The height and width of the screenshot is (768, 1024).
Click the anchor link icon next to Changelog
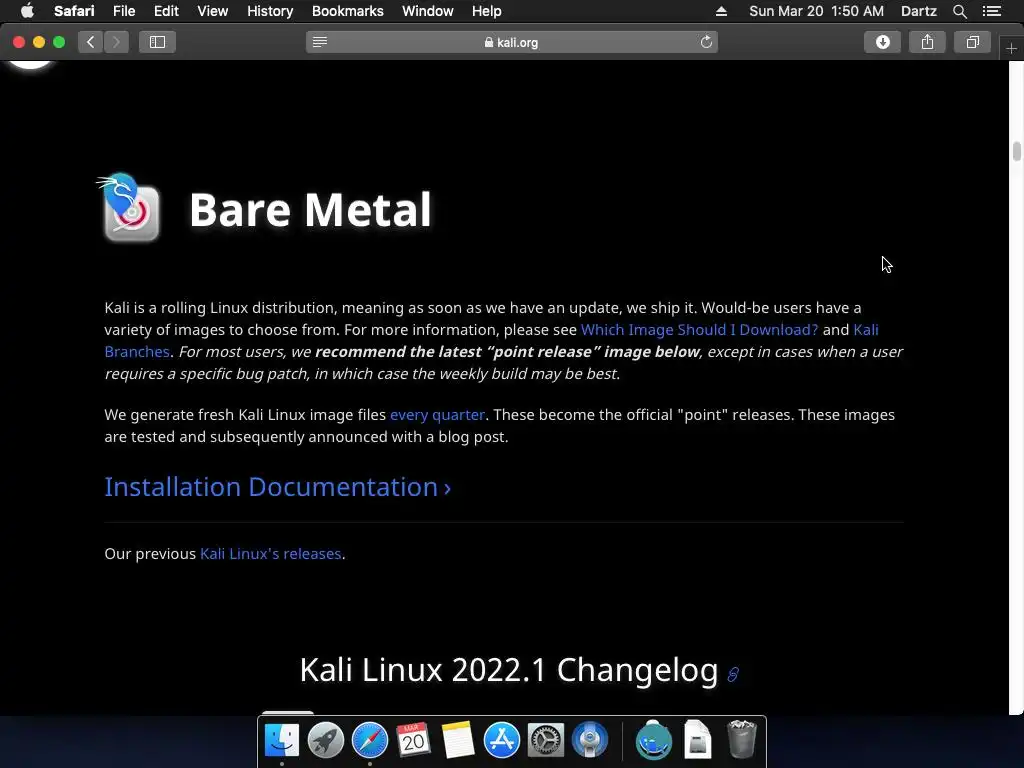click(x=733, y=674)
